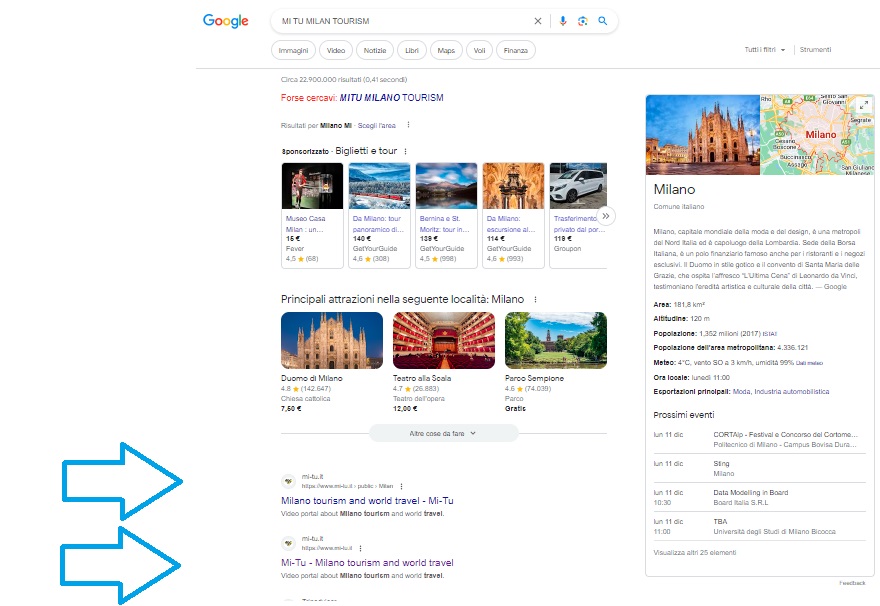Submit search with the magnifier icon

(603, 21)
